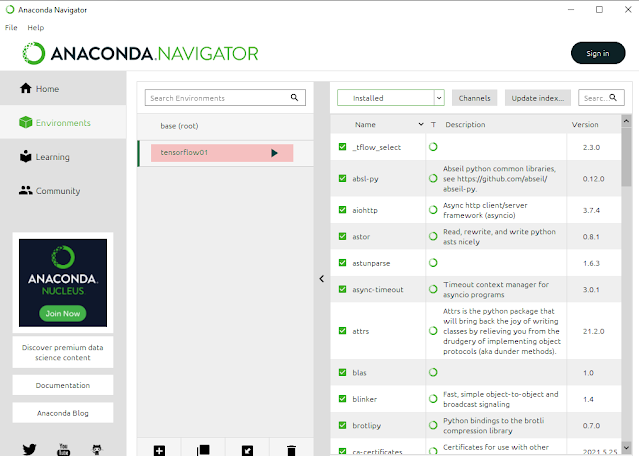Click the status circle for attrs
The height and width of the screenshot is (456, 639).
(x=433, y=331)
